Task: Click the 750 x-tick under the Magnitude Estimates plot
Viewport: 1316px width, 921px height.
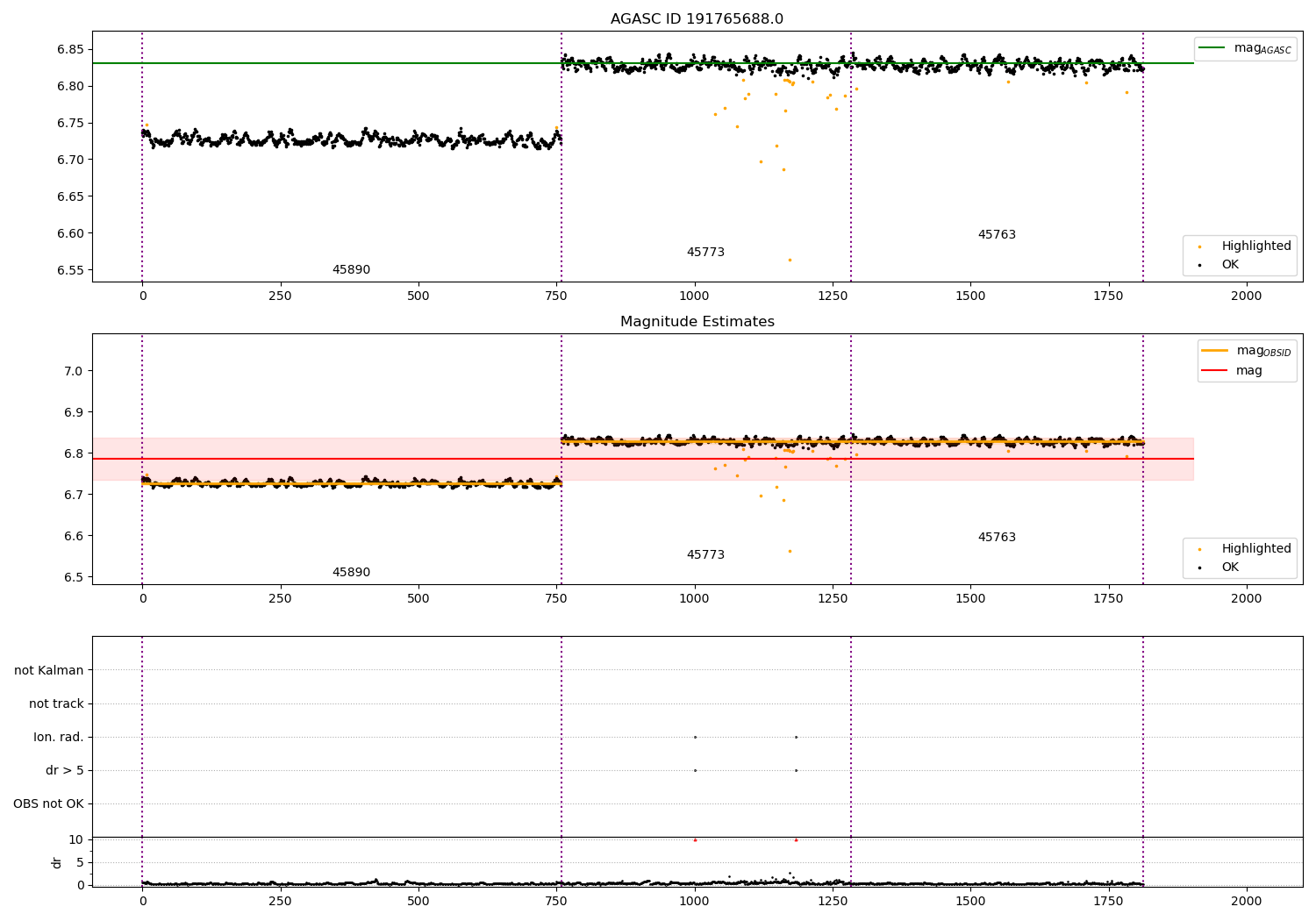Action: tap(556, 598)
